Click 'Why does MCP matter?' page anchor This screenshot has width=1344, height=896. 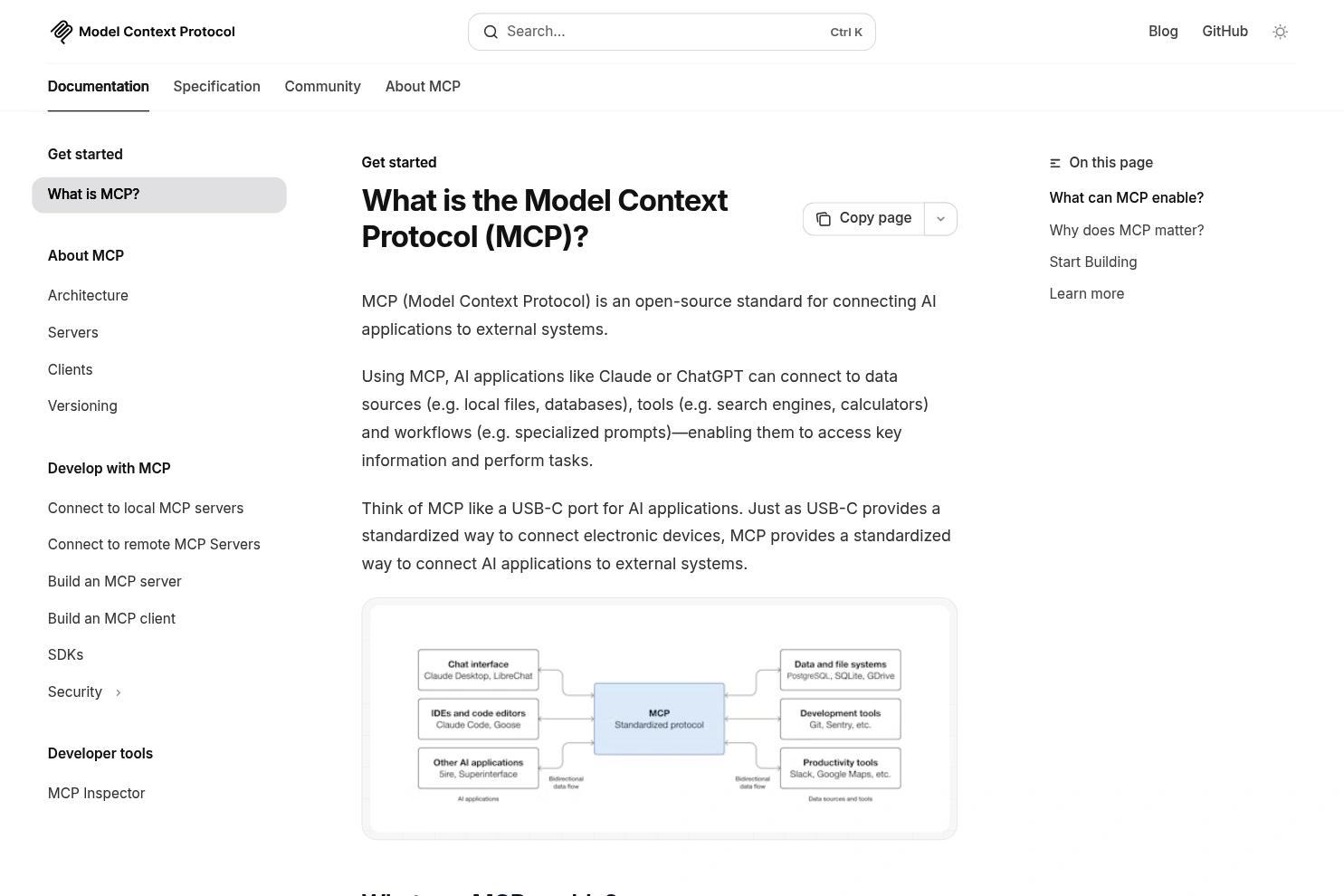click(x=1126, y=230)
